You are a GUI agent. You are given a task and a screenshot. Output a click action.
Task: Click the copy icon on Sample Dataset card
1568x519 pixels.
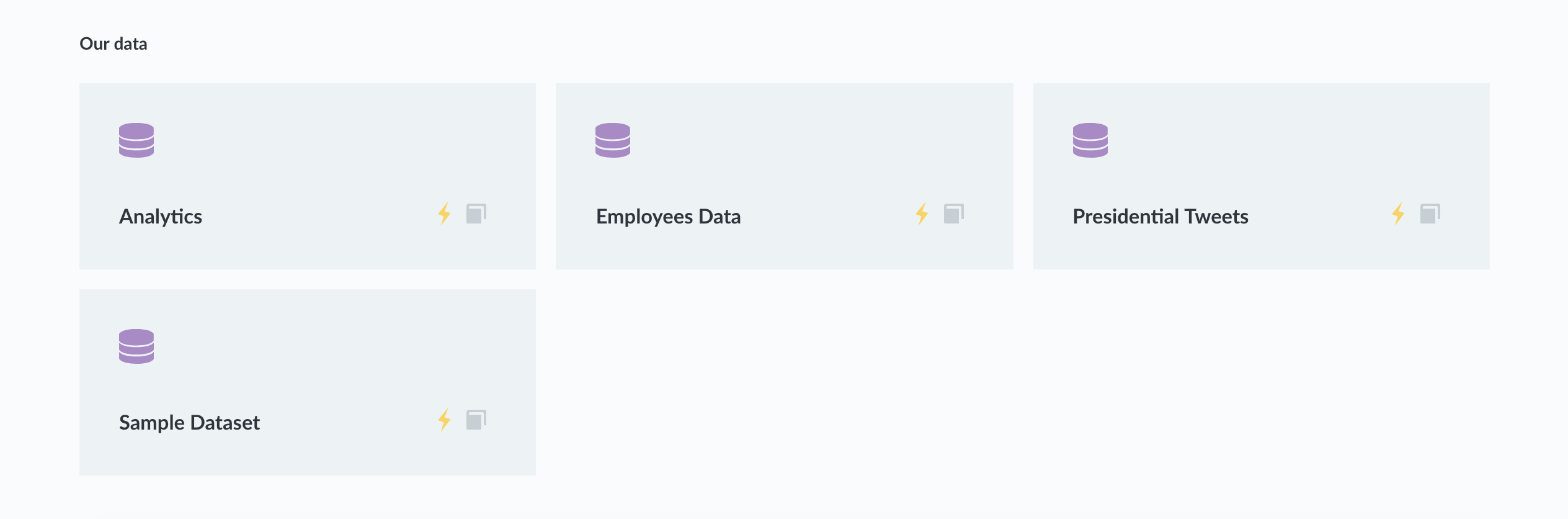(x=476, y=419)
